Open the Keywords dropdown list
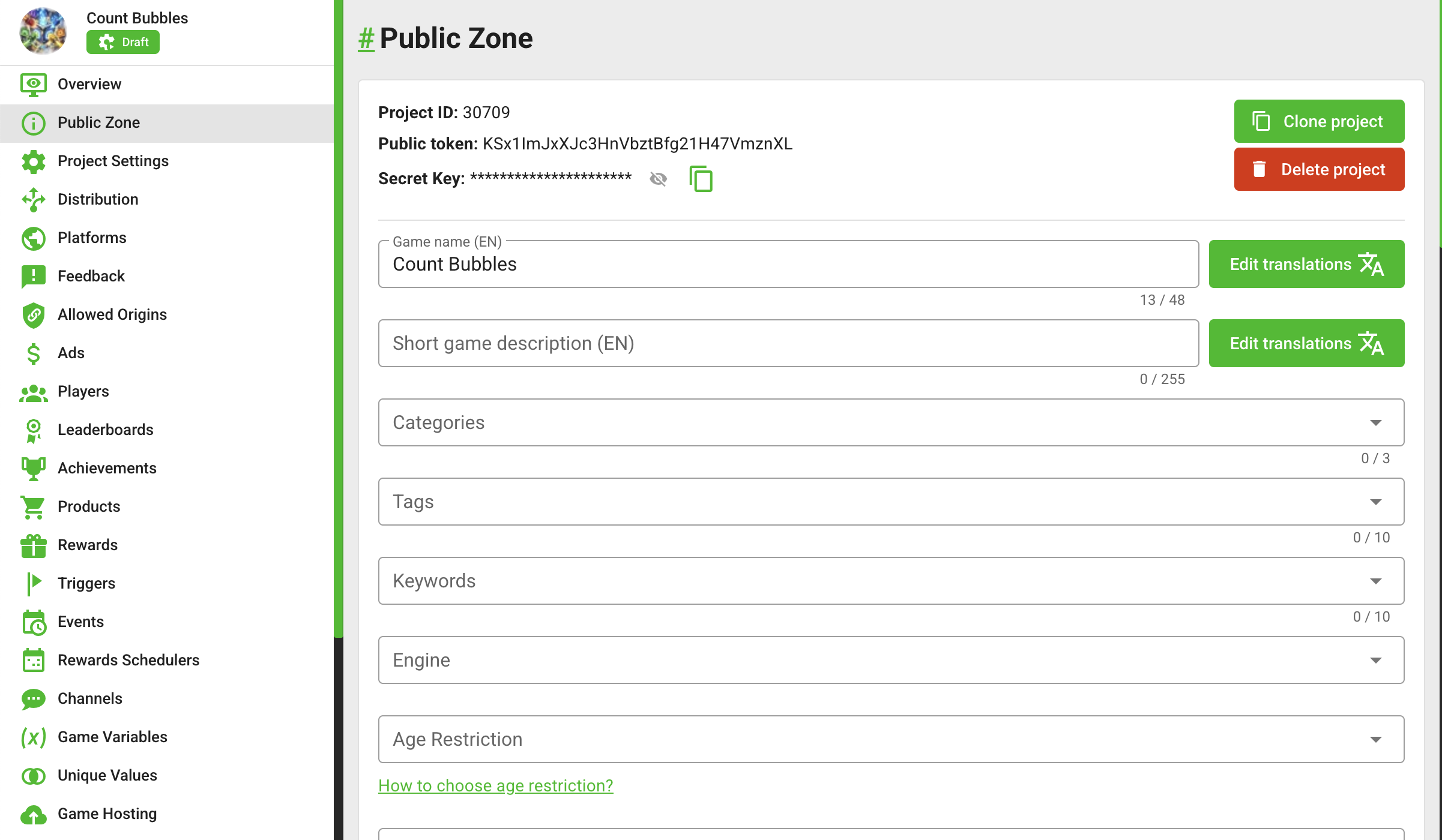The image size is (1442, 840). (x=891, y=581)
